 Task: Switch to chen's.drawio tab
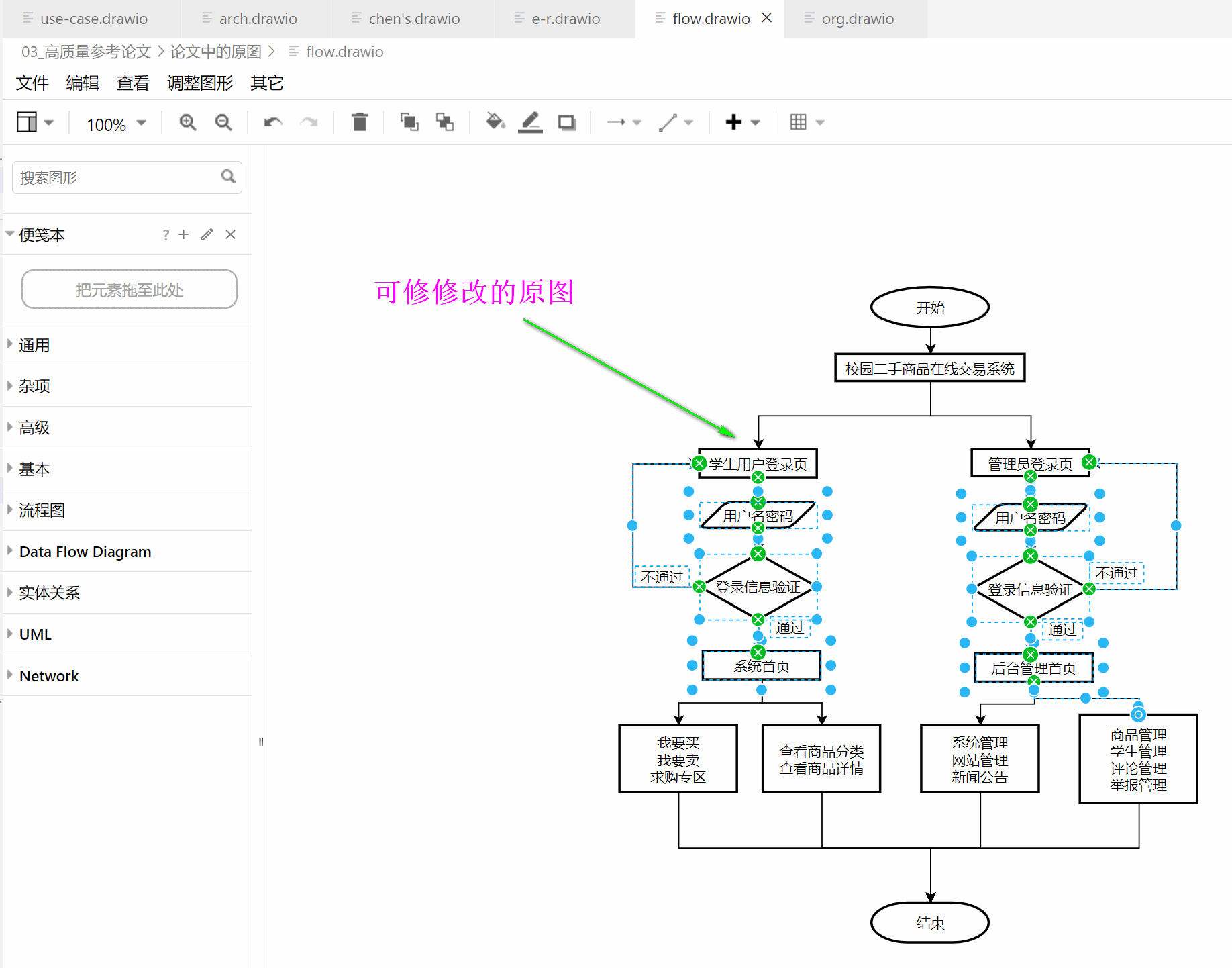[413, 19]
